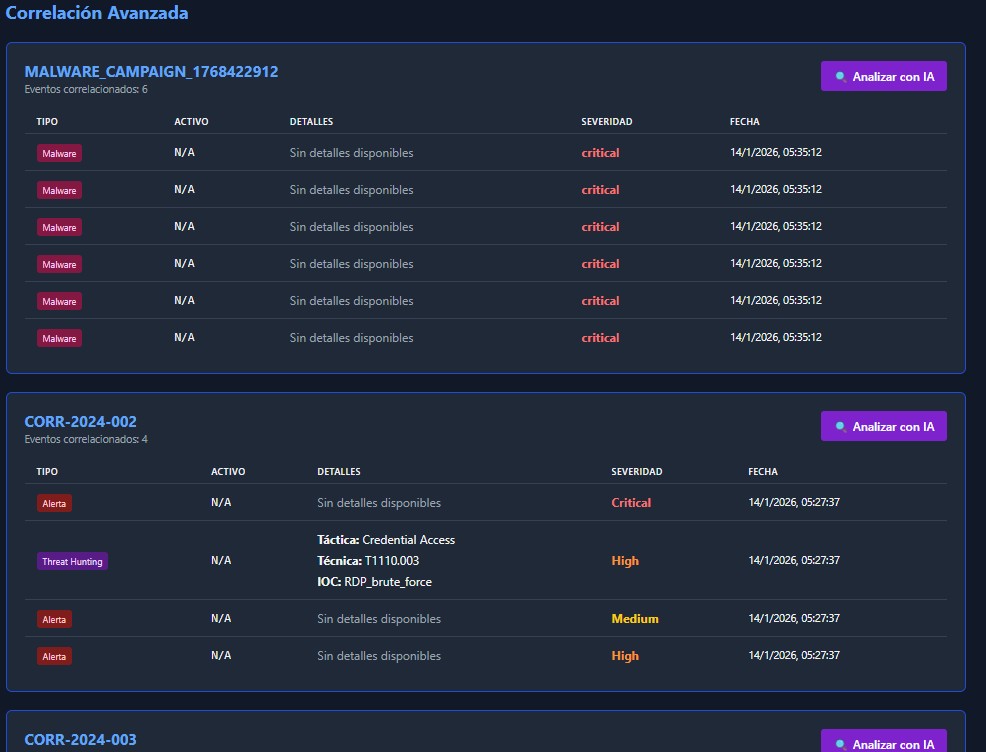Click the critical severity label on first row

600,153
